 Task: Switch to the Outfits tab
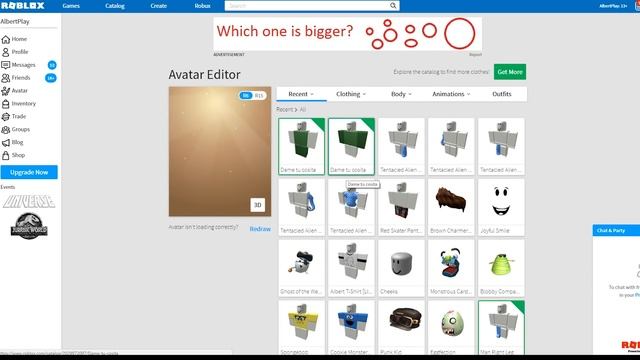click(502, 94)
